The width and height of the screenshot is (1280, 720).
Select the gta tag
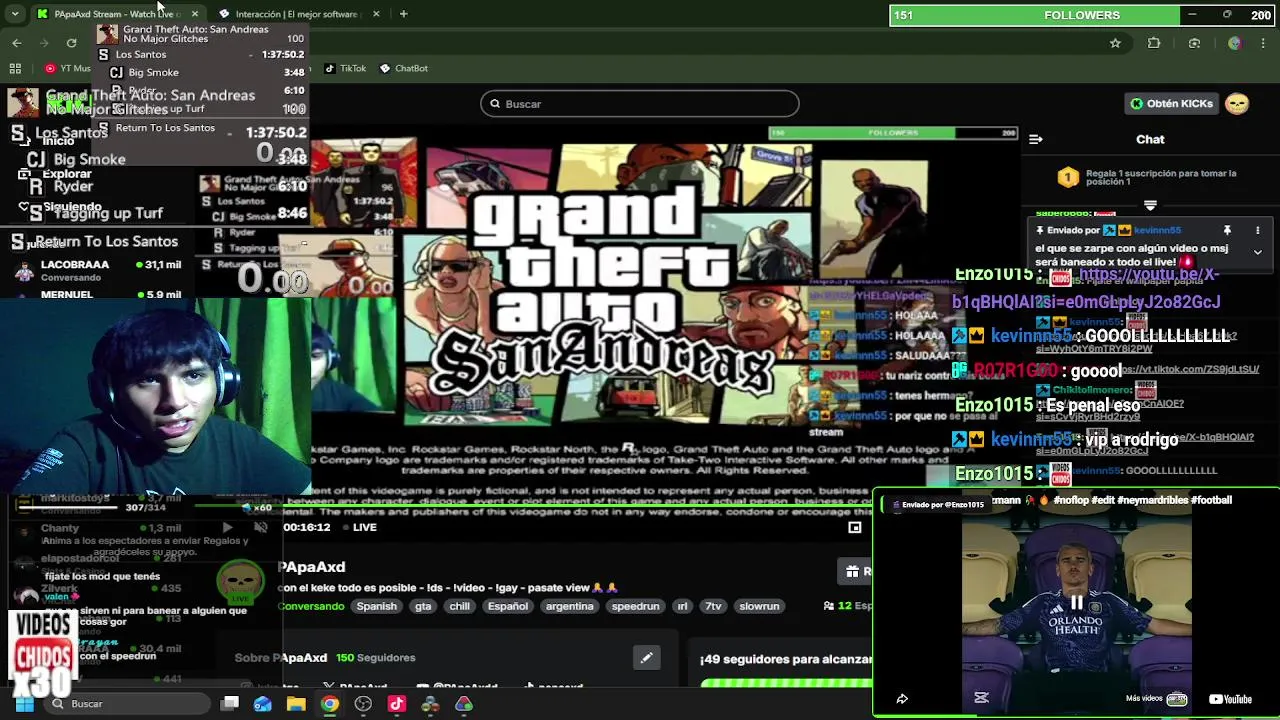423,606
